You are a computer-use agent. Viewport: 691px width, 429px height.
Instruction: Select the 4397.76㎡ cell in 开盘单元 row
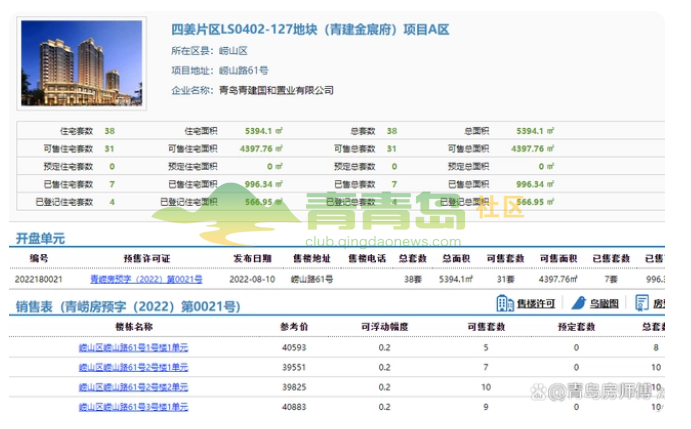(558, 279)
